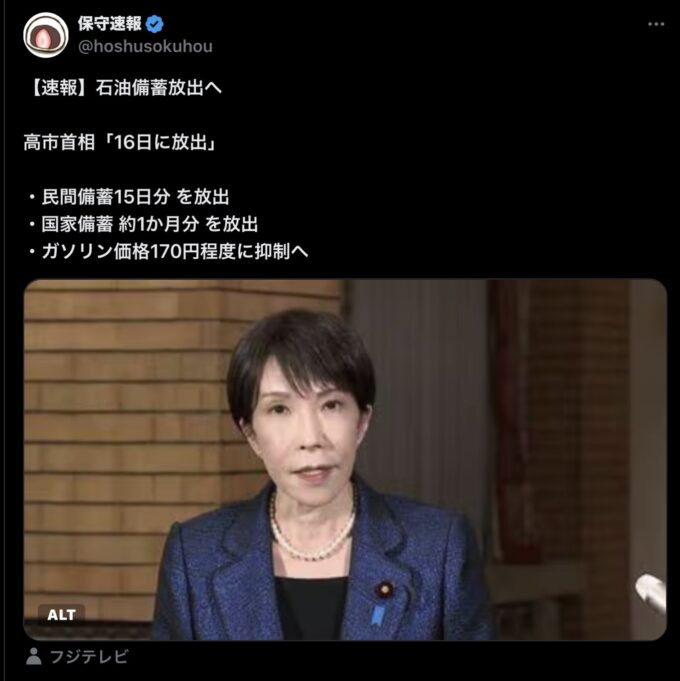Viewport: 680px width, 681px height.
Task: Open the 保守速報 profile avatar
Action: click(46, 35)
